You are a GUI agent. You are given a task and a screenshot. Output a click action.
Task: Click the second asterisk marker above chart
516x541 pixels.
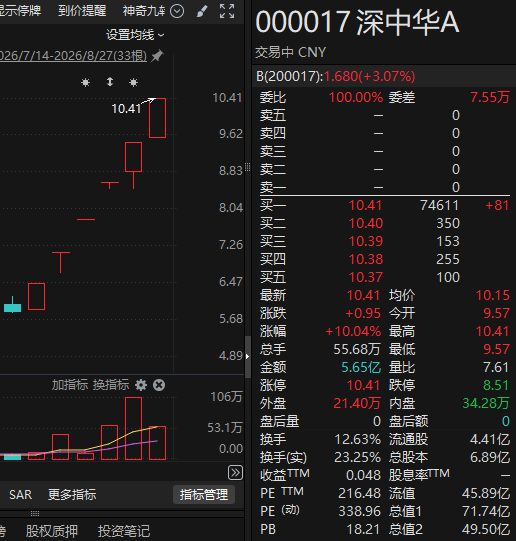pos(133,82)
